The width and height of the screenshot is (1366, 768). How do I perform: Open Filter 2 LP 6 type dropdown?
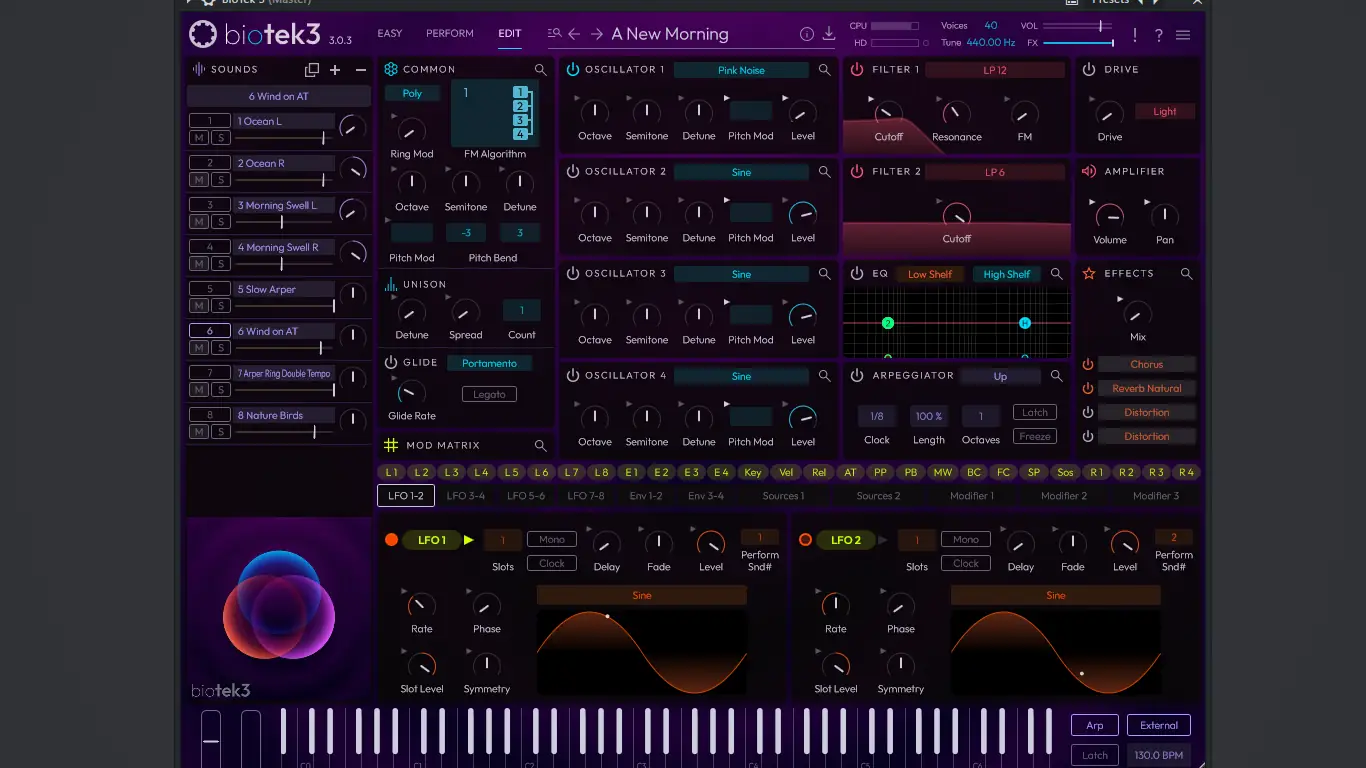point(995,172)
